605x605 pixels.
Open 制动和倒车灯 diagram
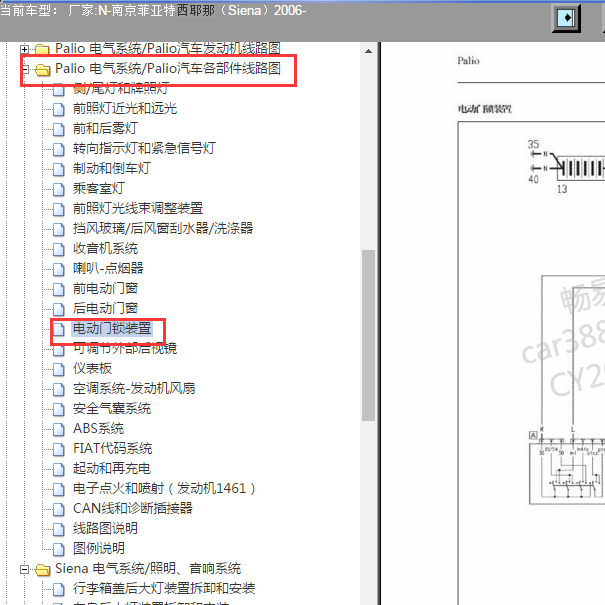(112, 169)
